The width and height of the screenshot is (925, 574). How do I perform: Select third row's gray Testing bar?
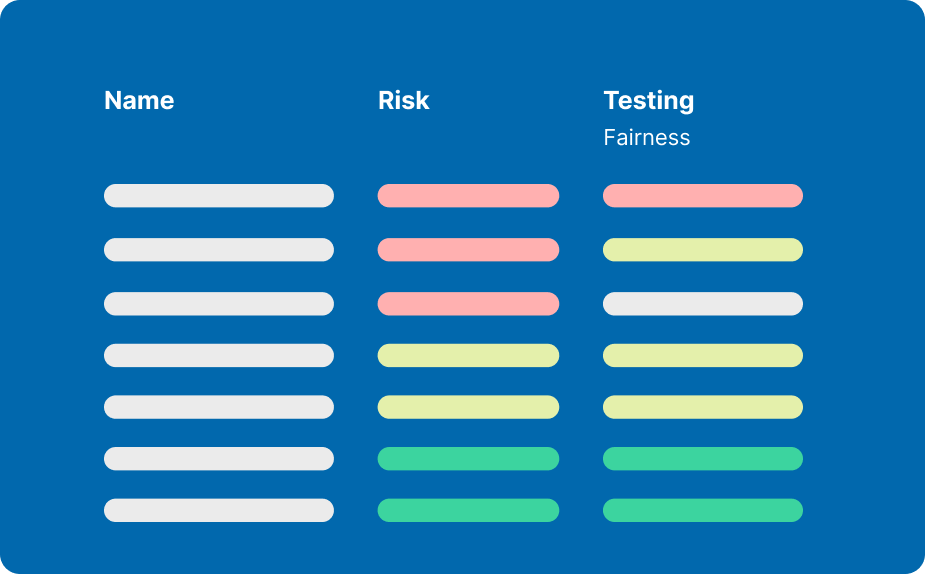(702, 304)
